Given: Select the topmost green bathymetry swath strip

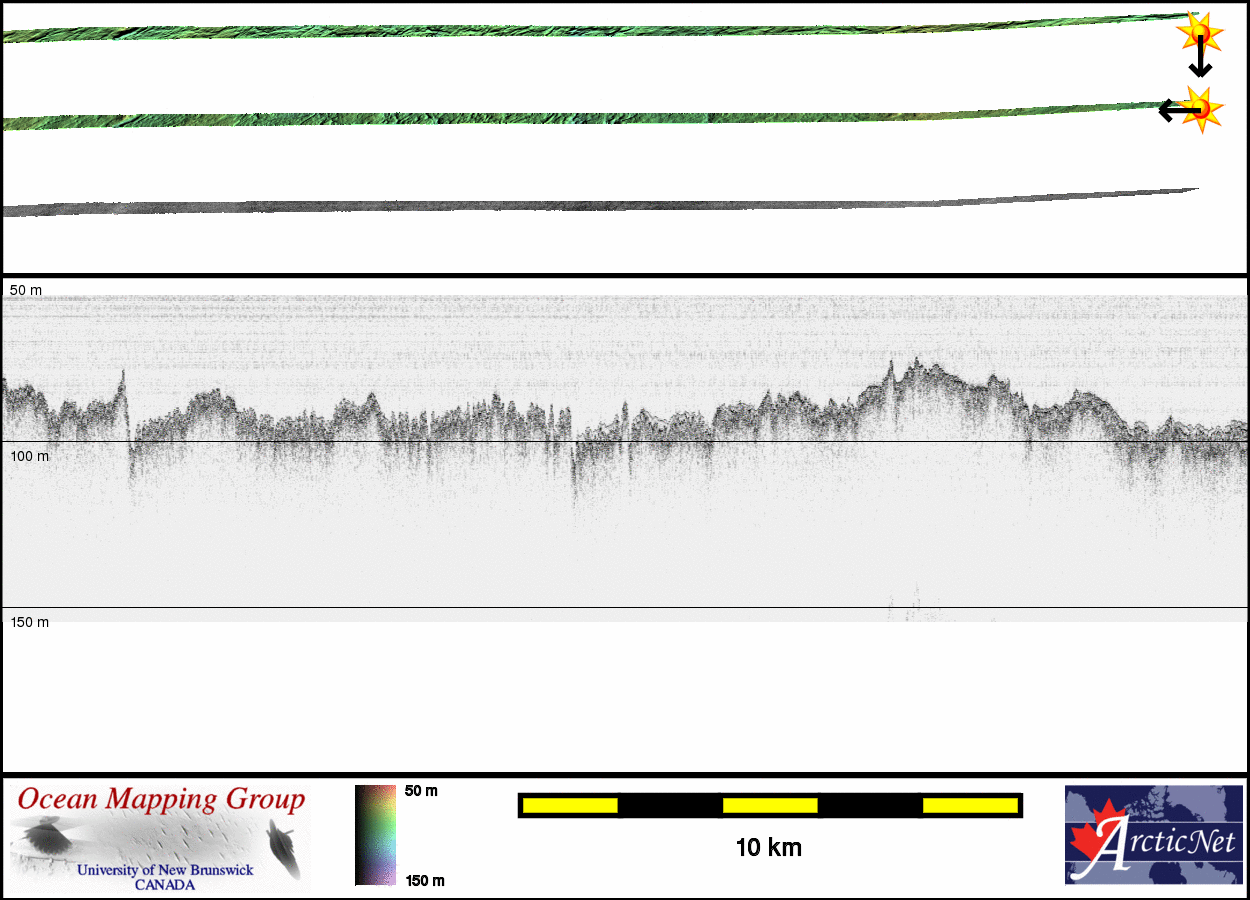Looking at the screenshot, I should point(600,30).
